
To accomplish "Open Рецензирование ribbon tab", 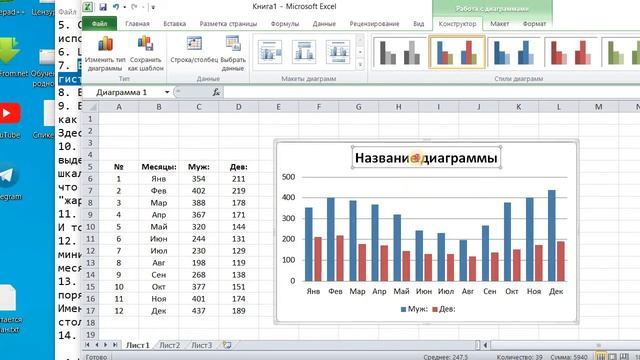I will tap(374, 24).
